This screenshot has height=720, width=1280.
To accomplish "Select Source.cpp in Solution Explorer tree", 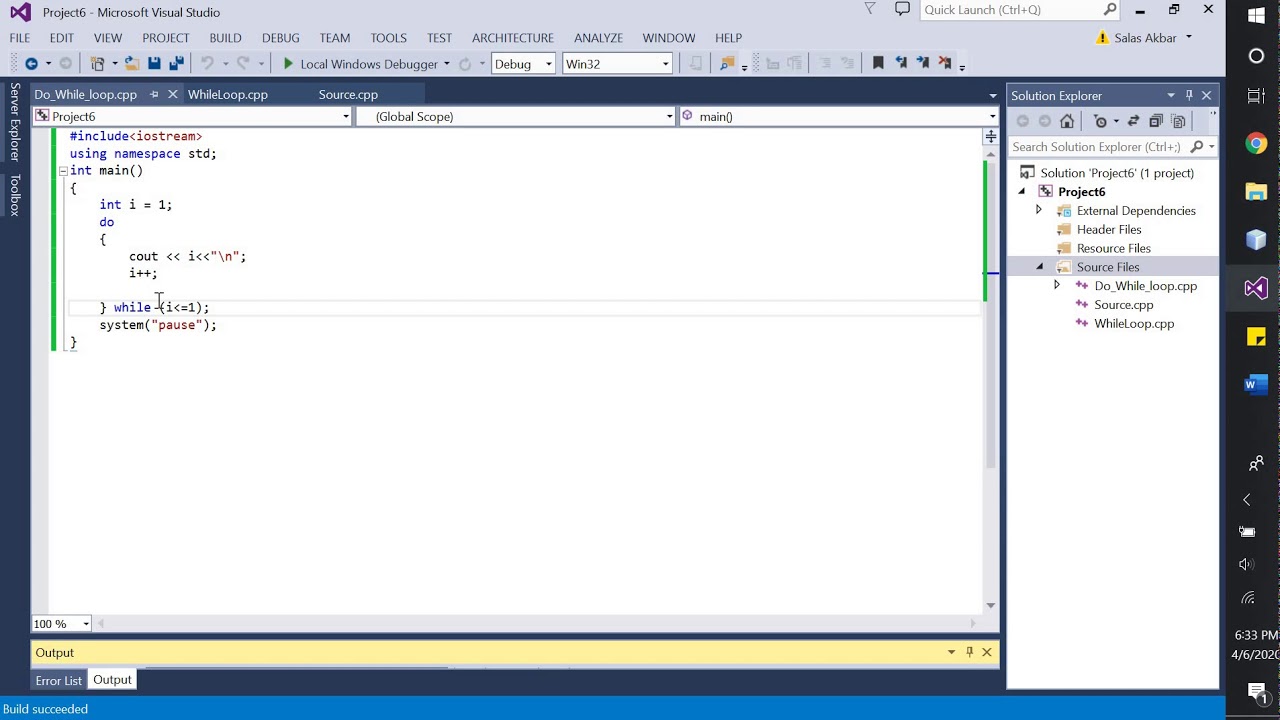I will (1123, 305).
